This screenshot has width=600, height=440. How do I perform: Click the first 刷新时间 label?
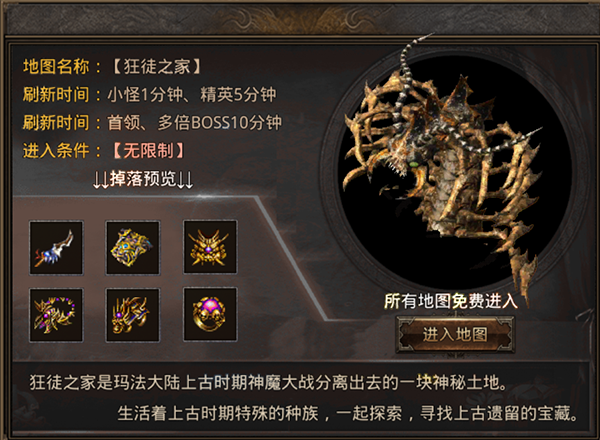[56, 95]
